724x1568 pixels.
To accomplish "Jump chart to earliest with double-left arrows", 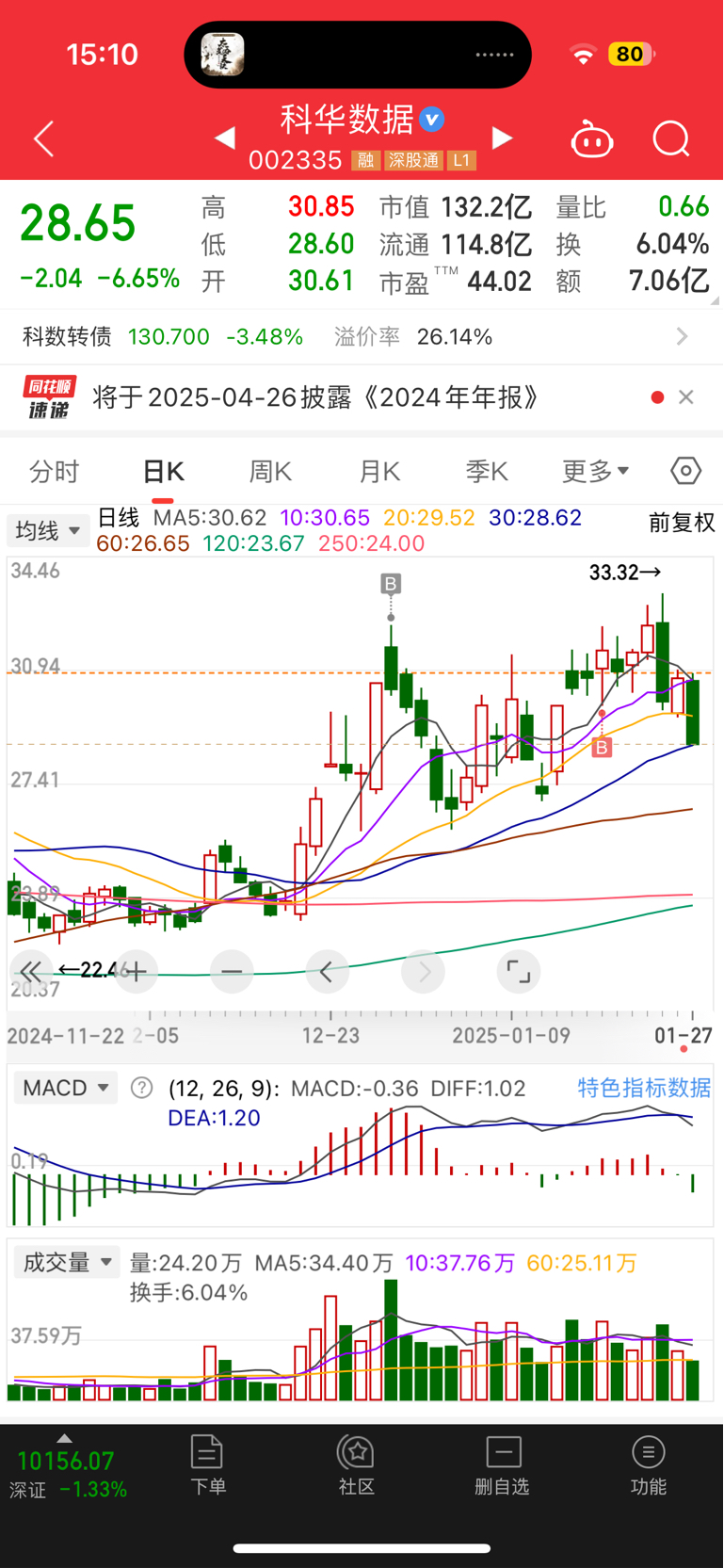I will pyautogui.click(x=30, y=971).
